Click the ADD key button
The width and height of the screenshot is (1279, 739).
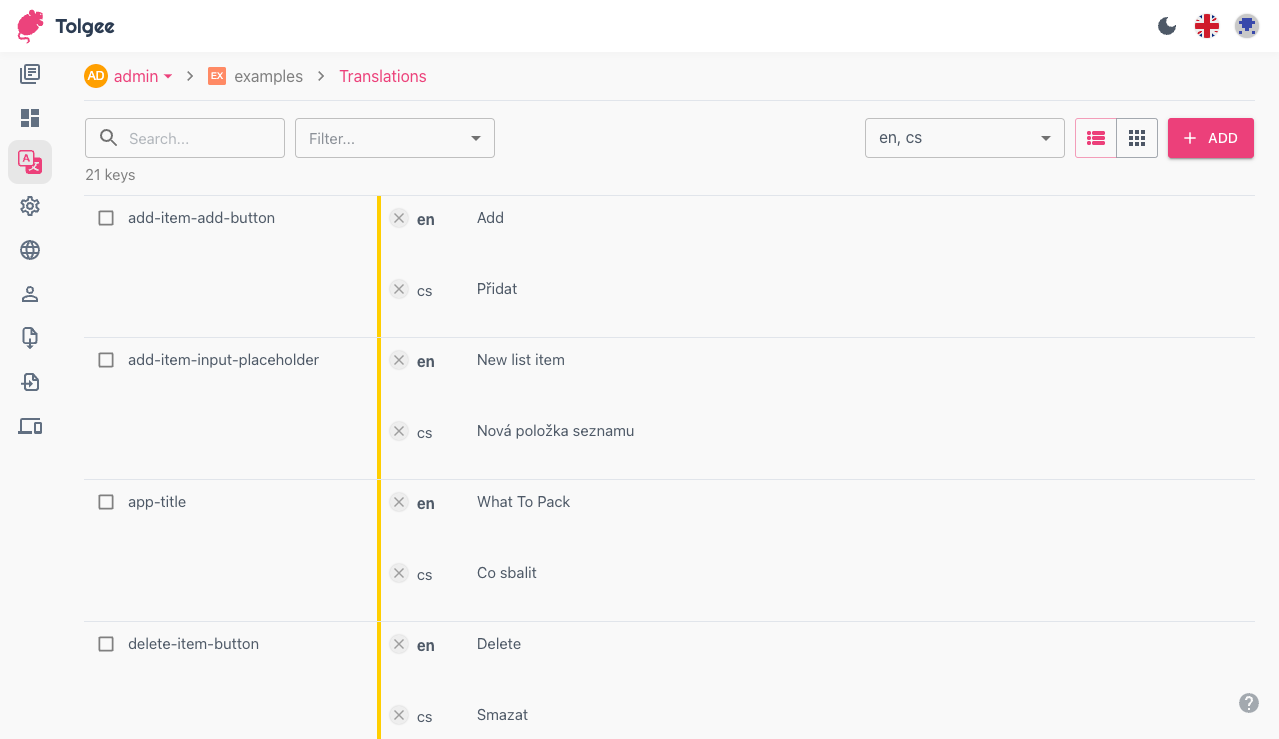(1210, 138)
